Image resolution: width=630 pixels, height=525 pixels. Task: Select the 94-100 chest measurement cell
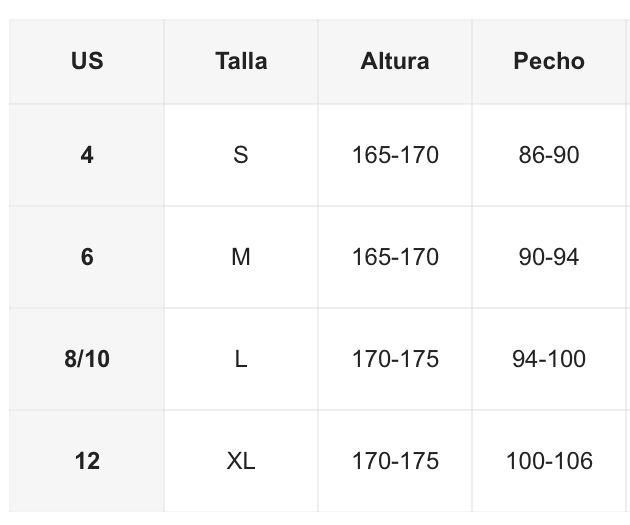[549, 359]
